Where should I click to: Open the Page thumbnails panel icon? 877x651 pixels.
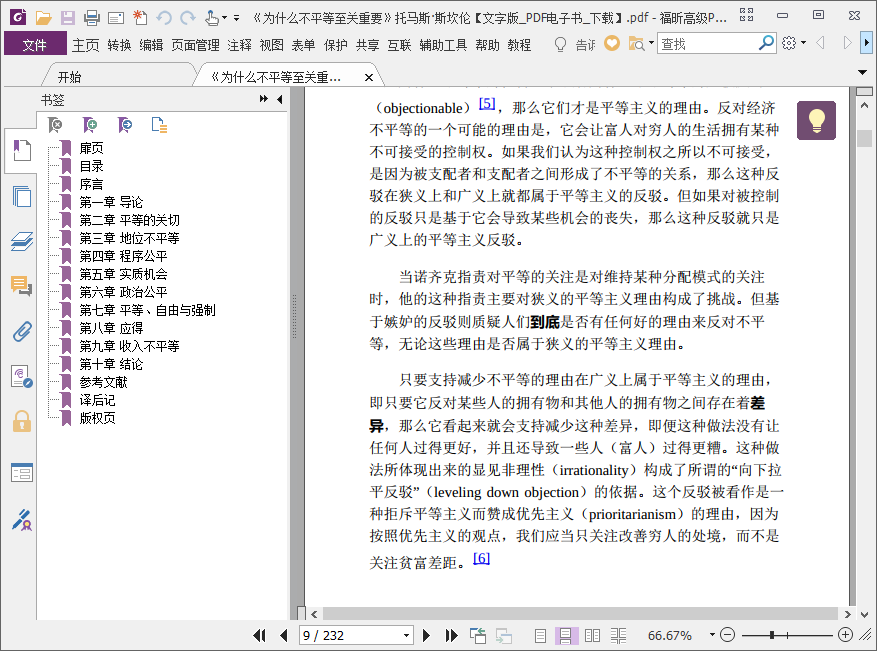(22, 196)
